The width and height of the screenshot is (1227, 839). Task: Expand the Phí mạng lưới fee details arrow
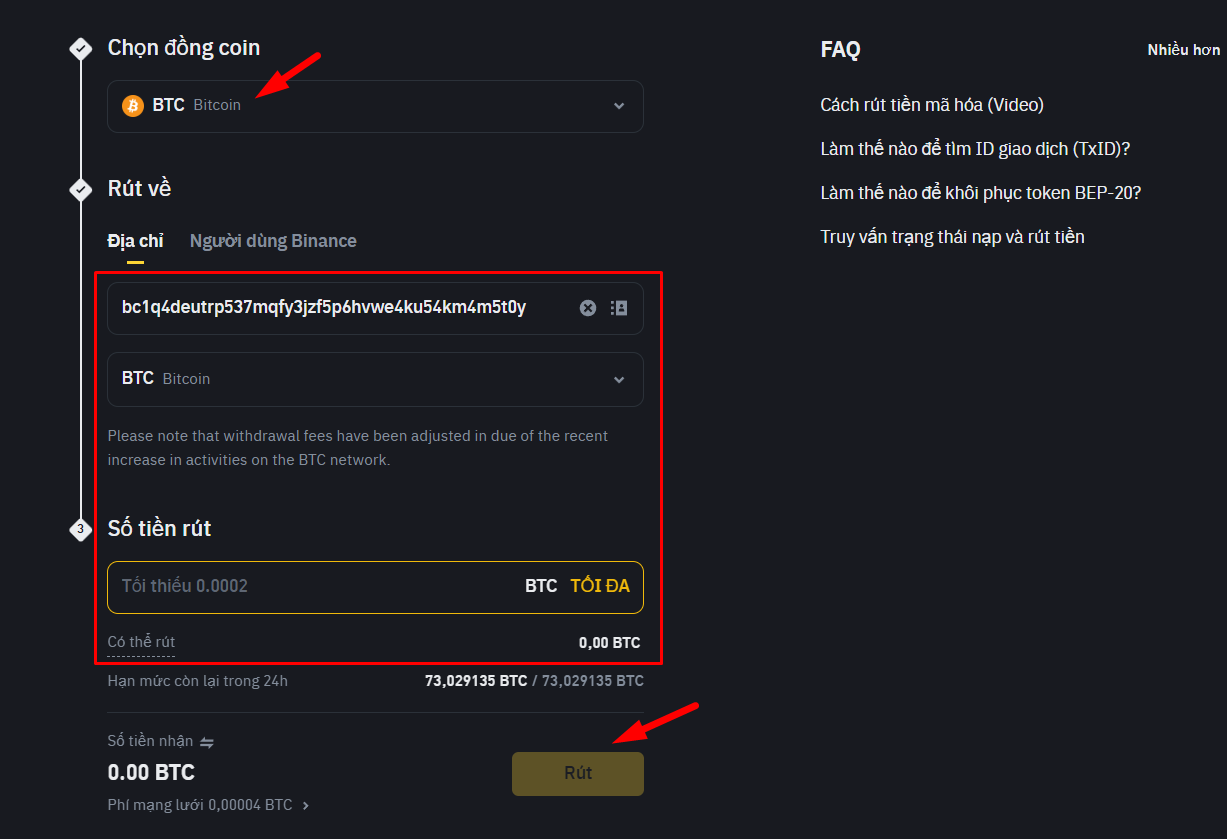(x=306, y=805)
